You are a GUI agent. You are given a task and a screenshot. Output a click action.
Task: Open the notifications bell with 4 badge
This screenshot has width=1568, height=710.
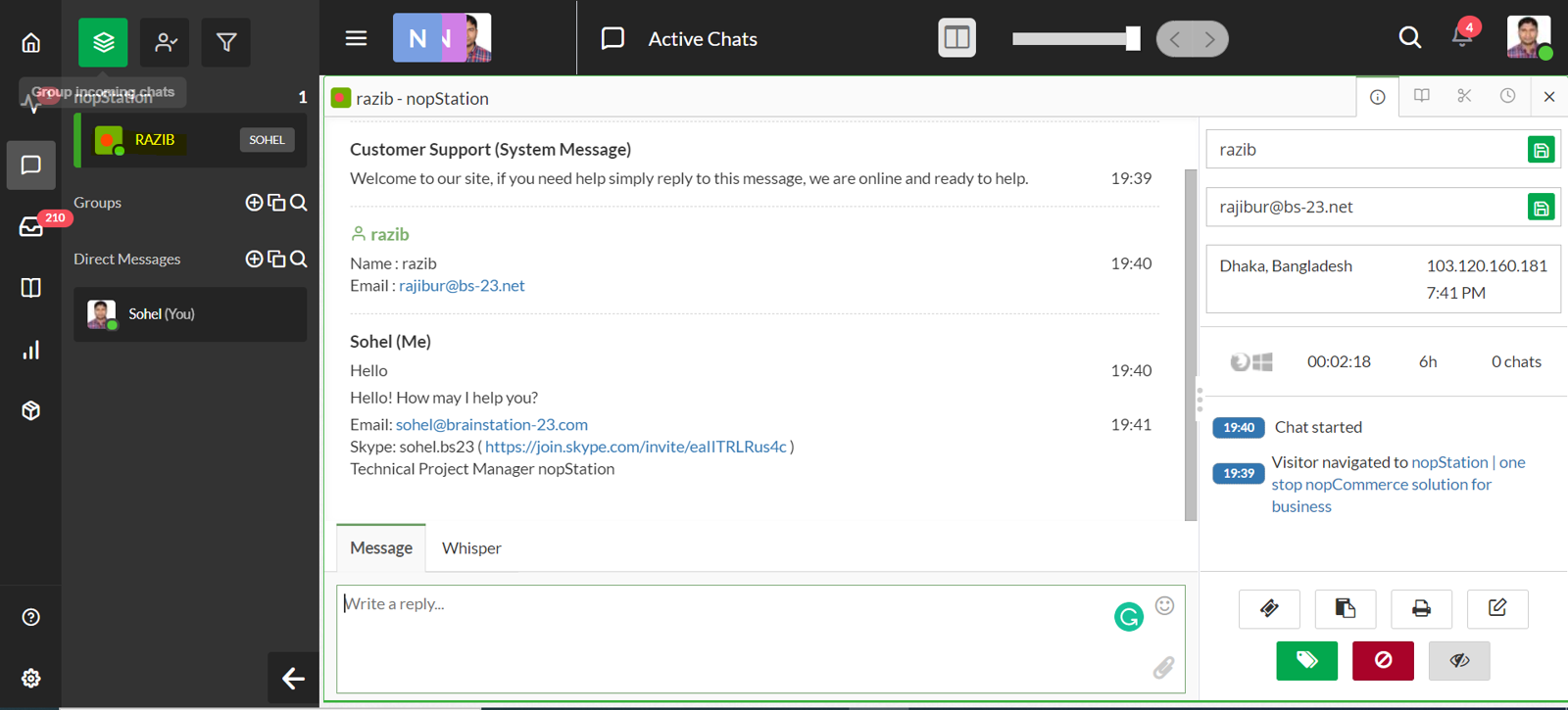pyautogui.click(x=1462, y=37)
